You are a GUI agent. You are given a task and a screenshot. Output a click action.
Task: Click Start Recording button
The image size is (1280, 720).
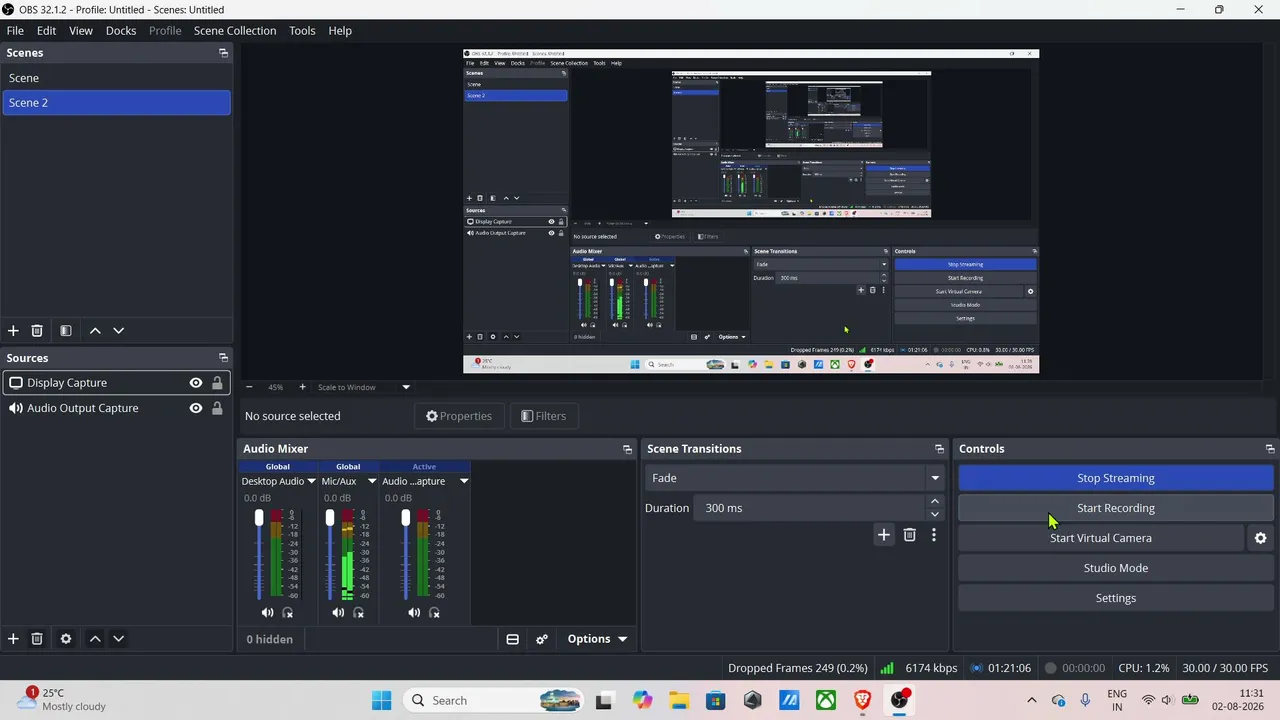1116,508
